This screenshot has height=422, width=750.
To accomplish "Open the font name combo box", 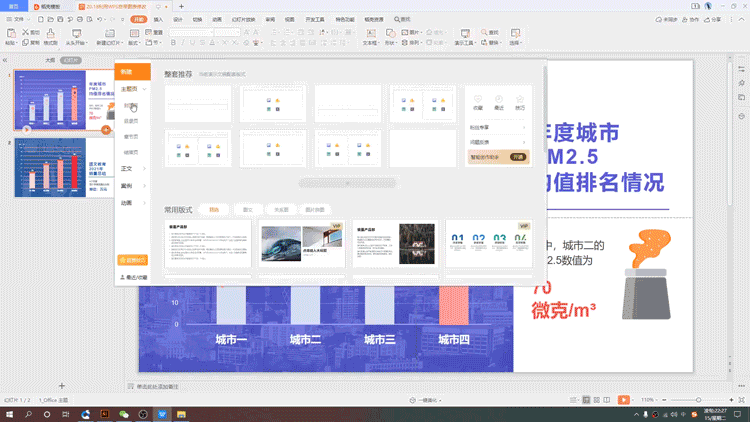I will 191,32.
